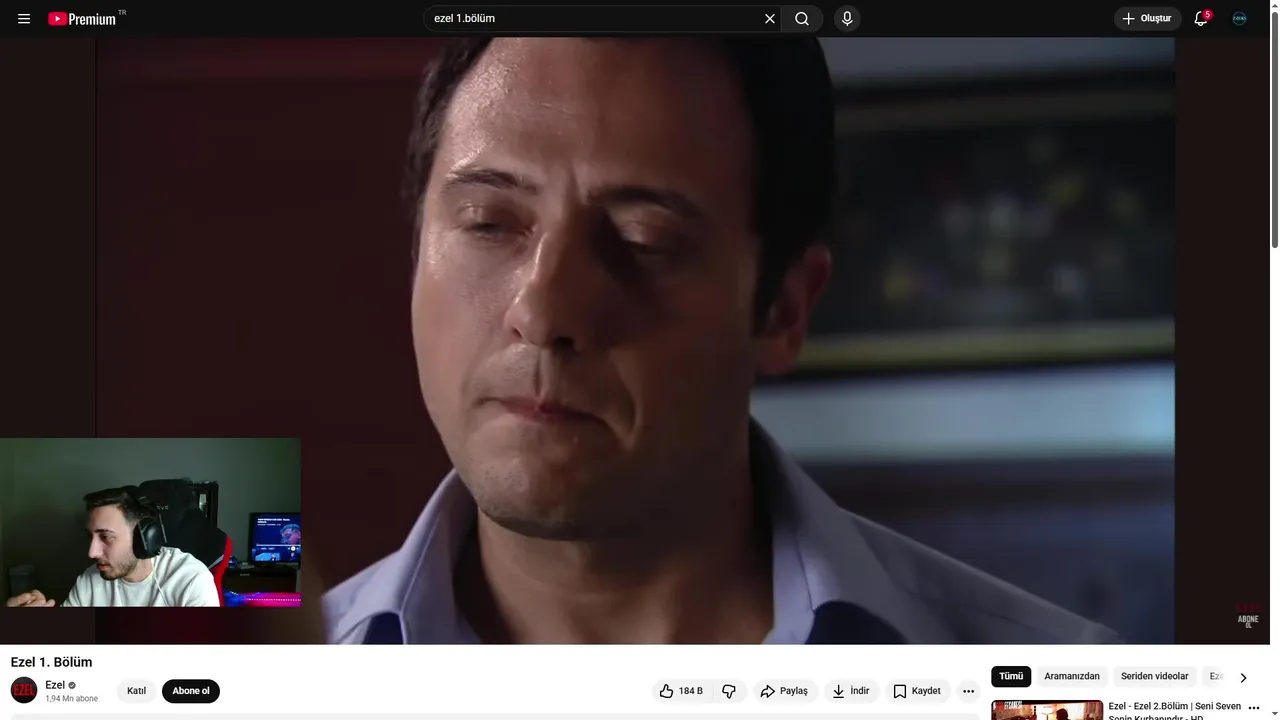Open the Oluştur create button

(1148, 19)
